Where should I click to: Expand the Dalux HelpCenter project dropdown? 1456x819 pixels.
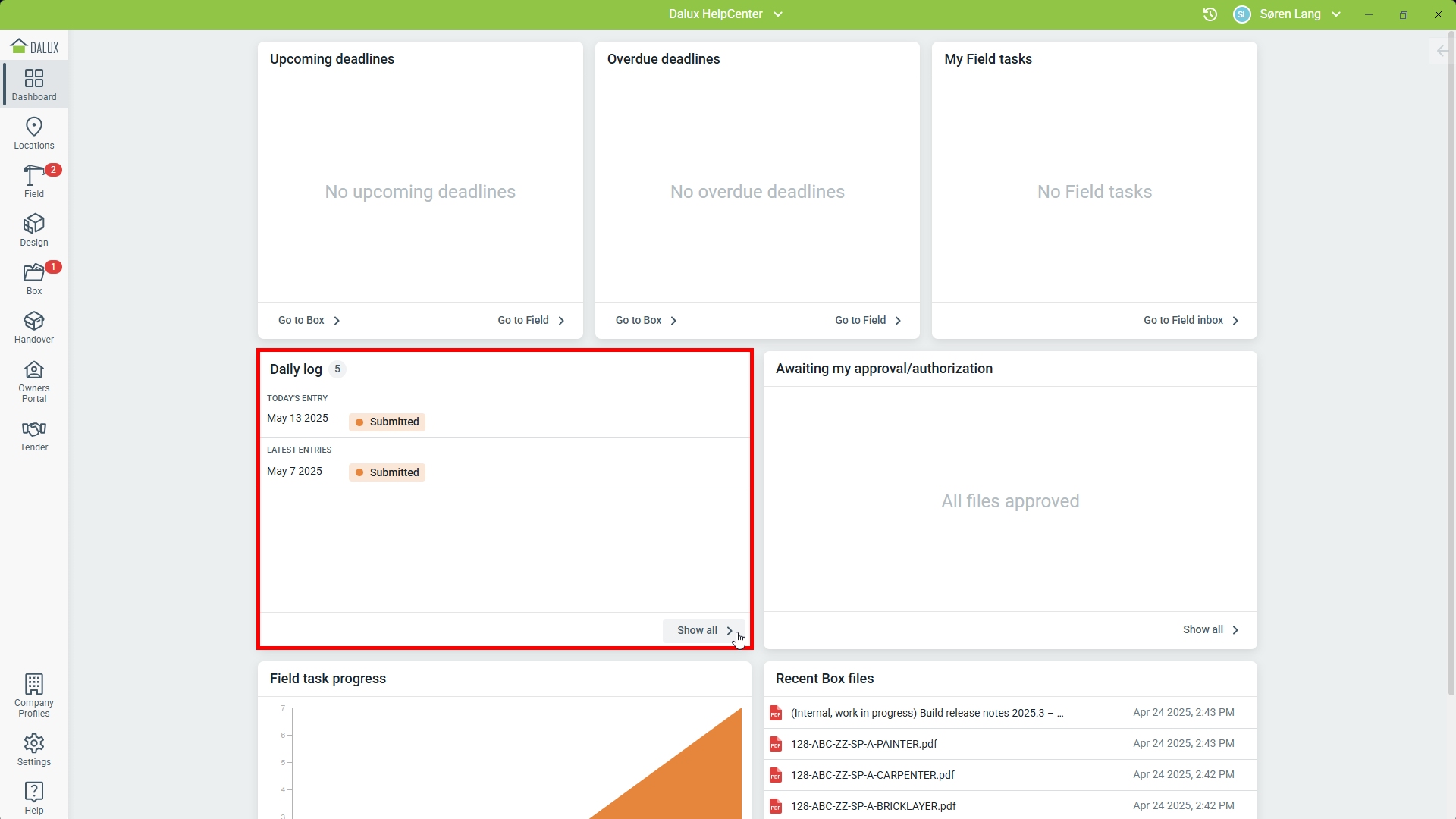[x=726, y=14]
